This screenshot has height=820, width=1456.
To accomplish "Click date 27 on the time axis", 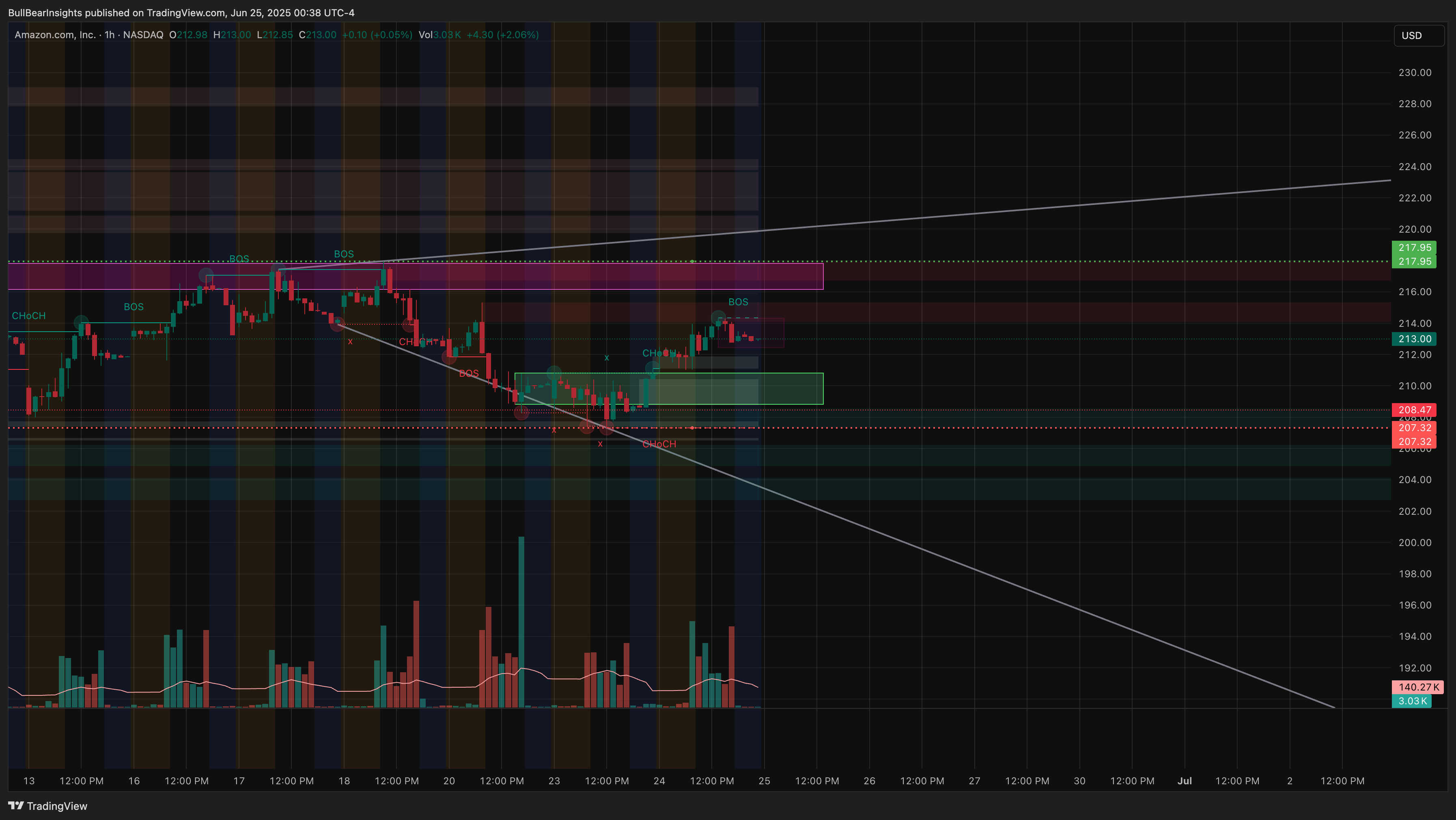I will 974,781.
